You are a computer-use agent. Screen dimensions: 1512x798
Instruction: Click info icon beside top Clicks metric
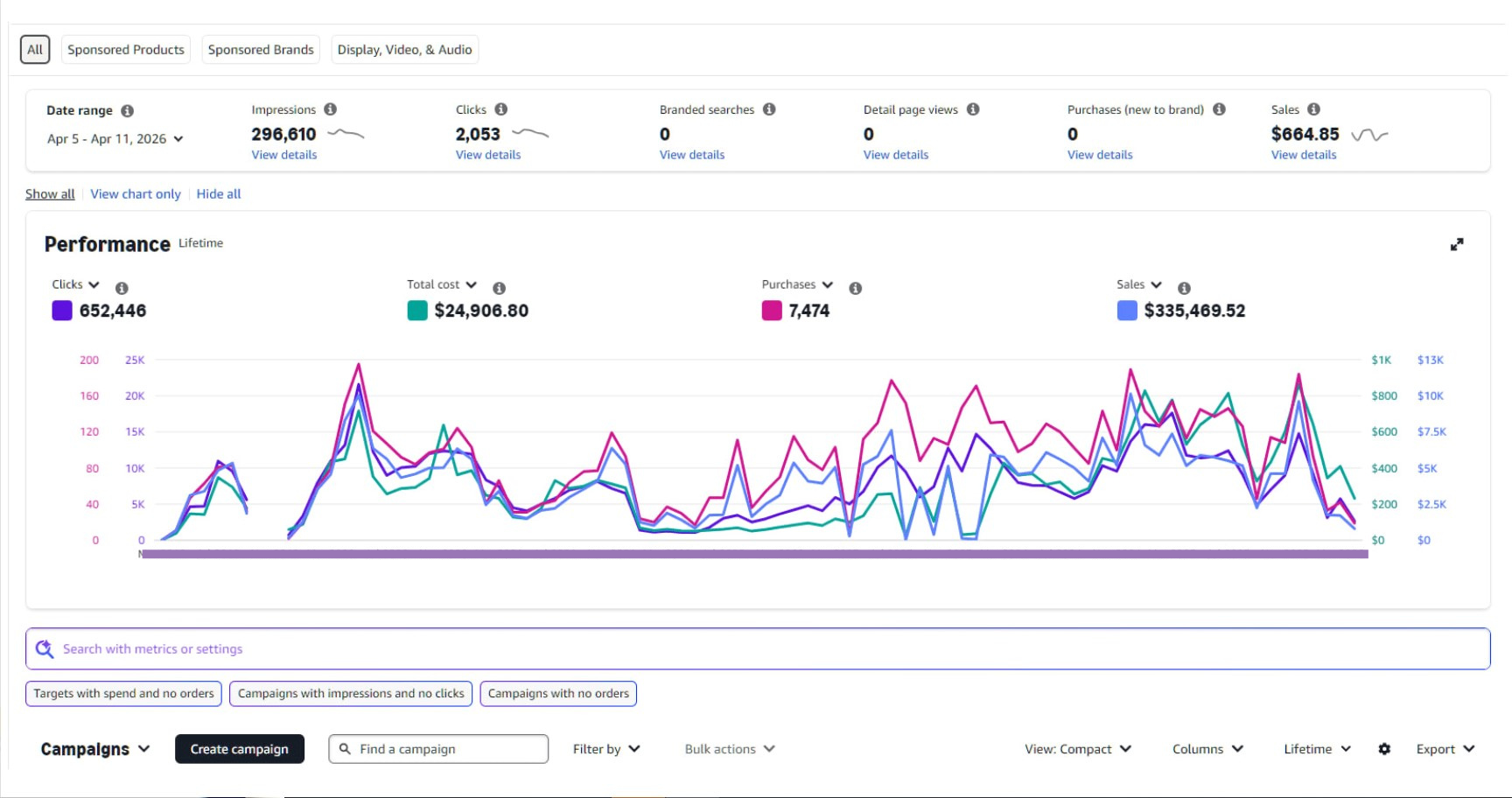[x=501, y=109]
